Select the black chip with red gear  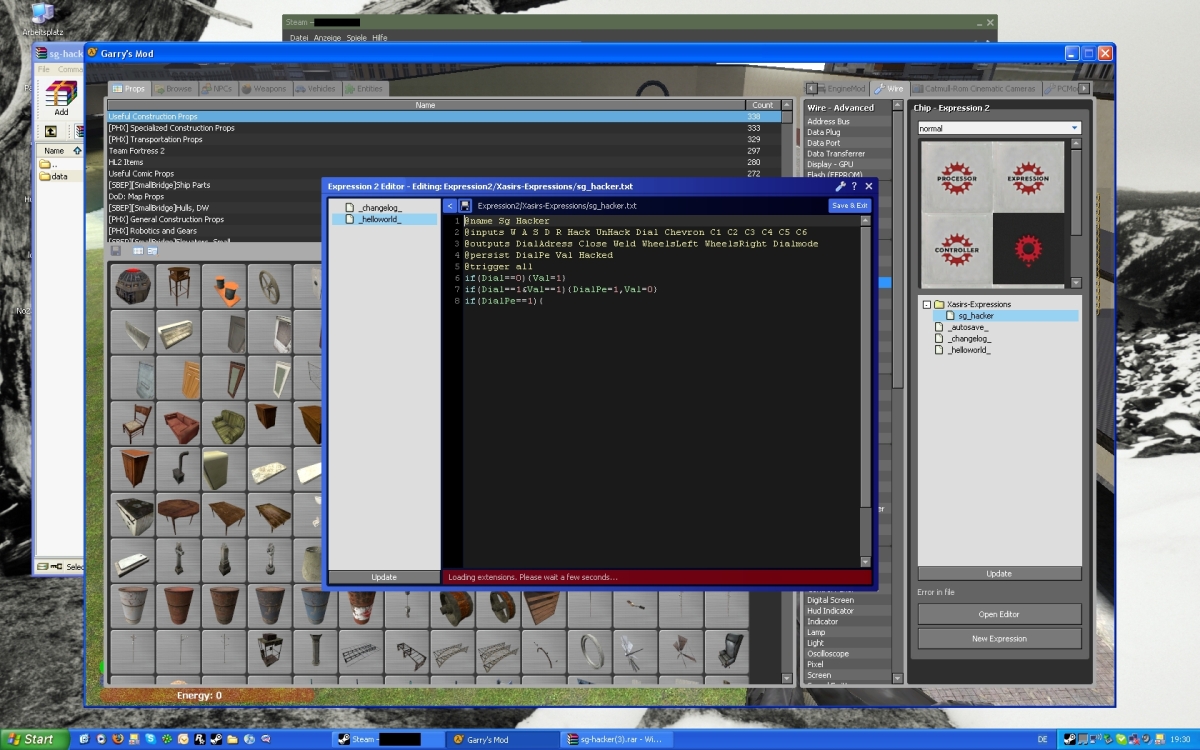point(1027,247)
